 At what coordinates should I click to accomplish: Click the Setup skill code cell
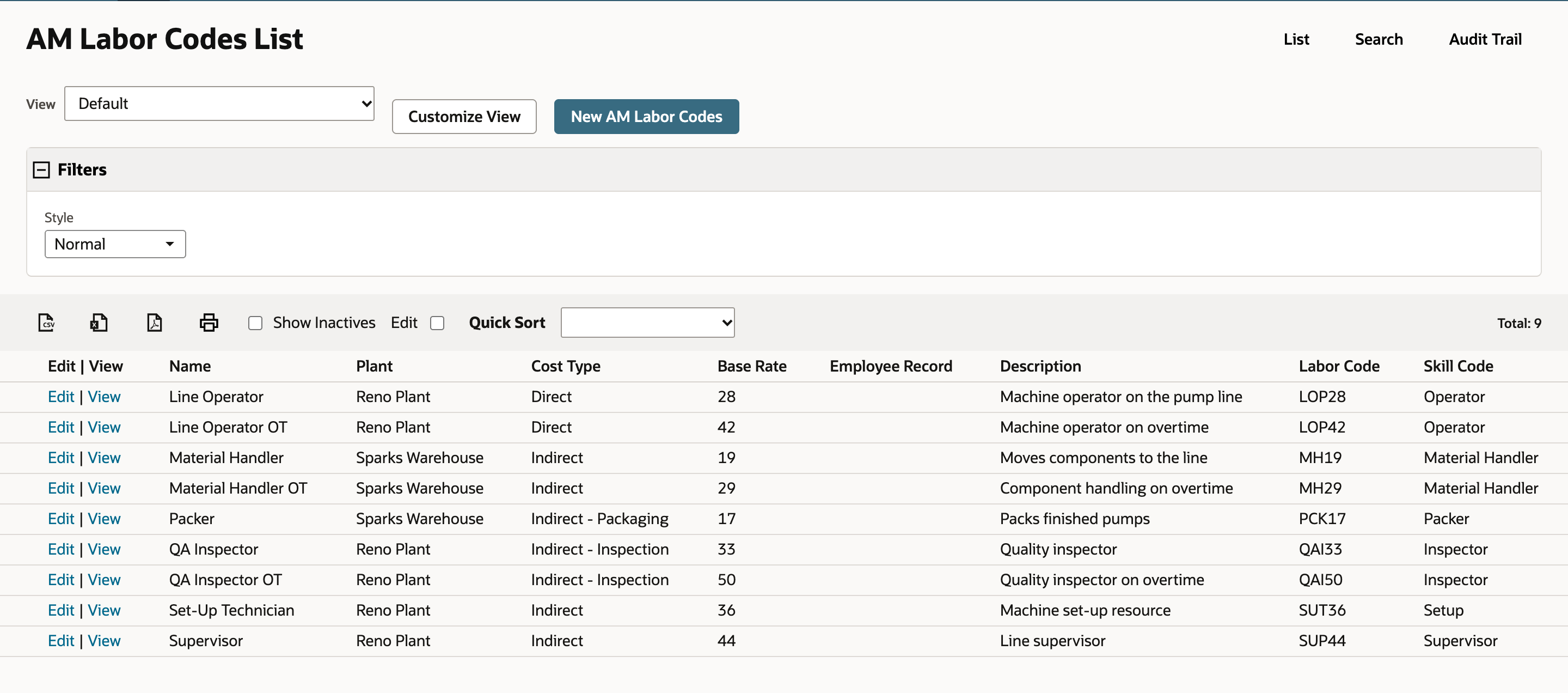point(1443,610)
